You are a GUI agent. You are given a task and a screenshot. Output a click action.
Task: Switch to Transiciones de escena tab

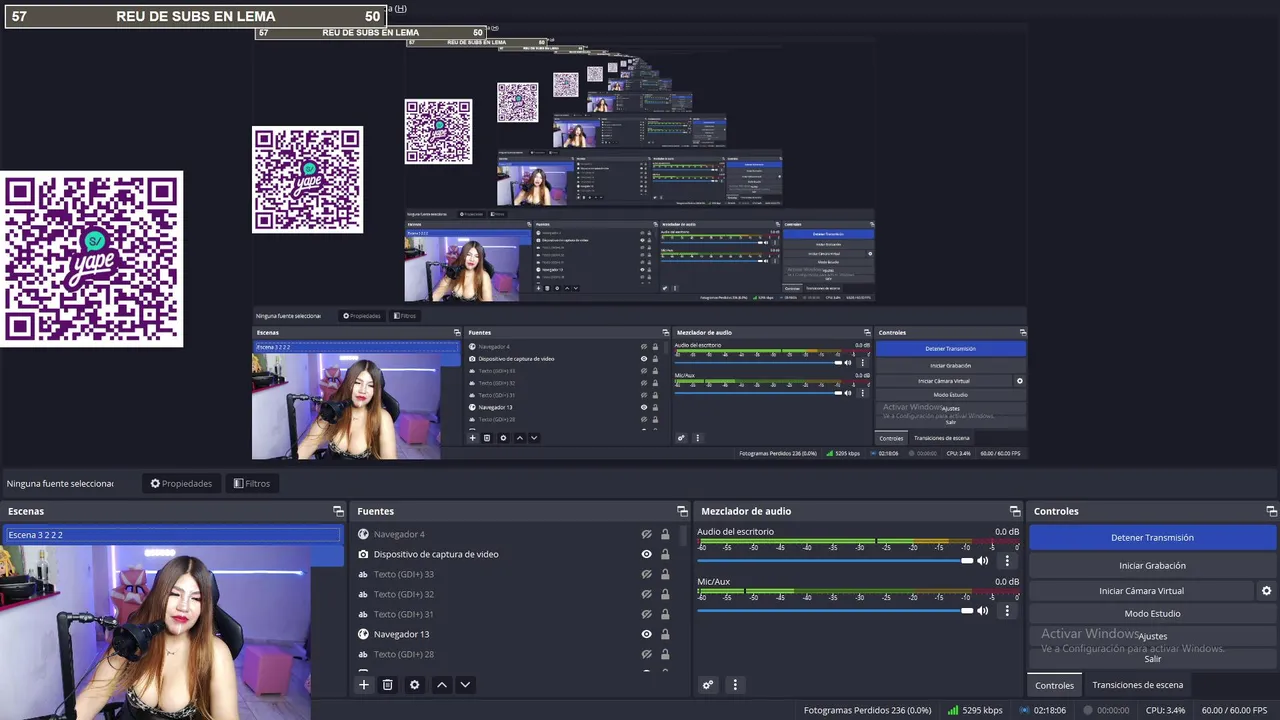pyautogui.click(x=1137, y=685)
